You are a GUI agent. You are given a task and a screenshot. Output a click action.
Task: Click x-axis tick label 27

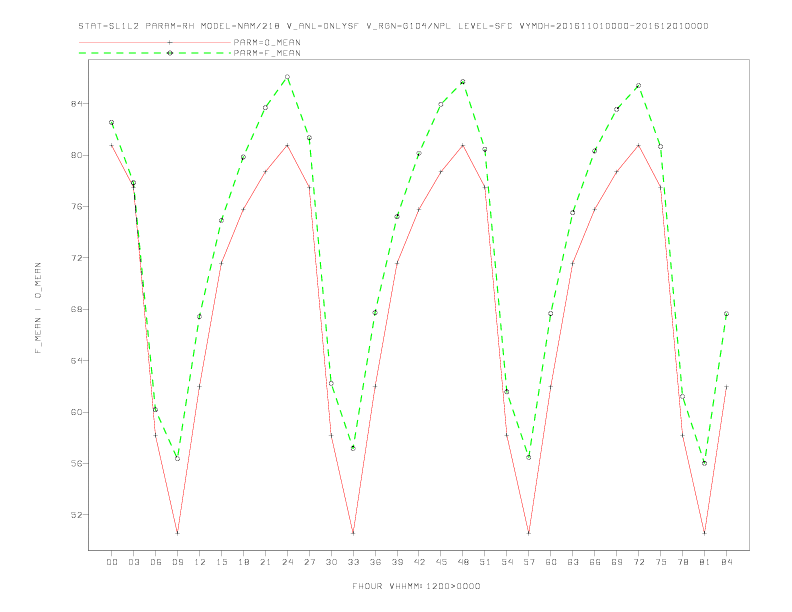309,562
